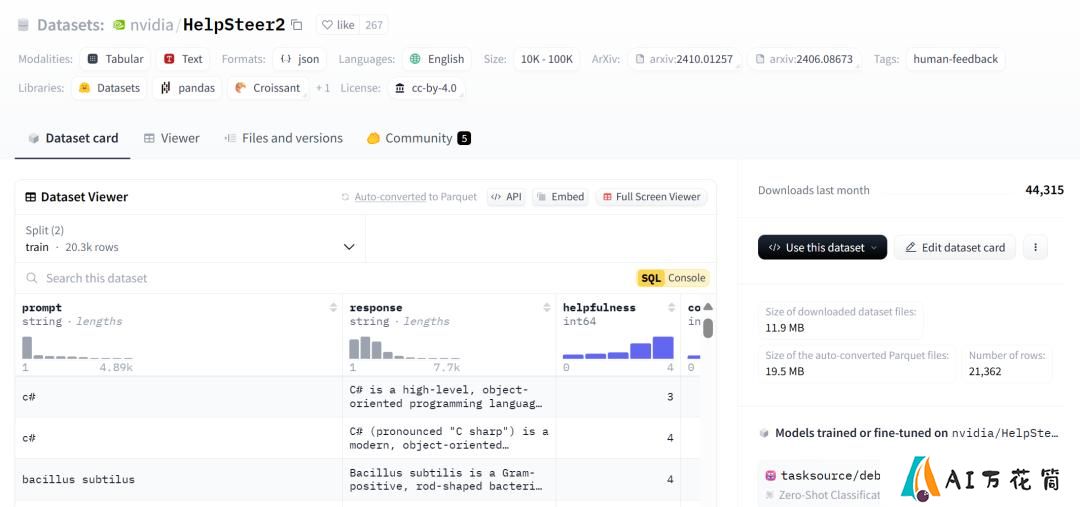Click the helpfulness column header
The image size is (1080, 507).
(x=599, y=308)
